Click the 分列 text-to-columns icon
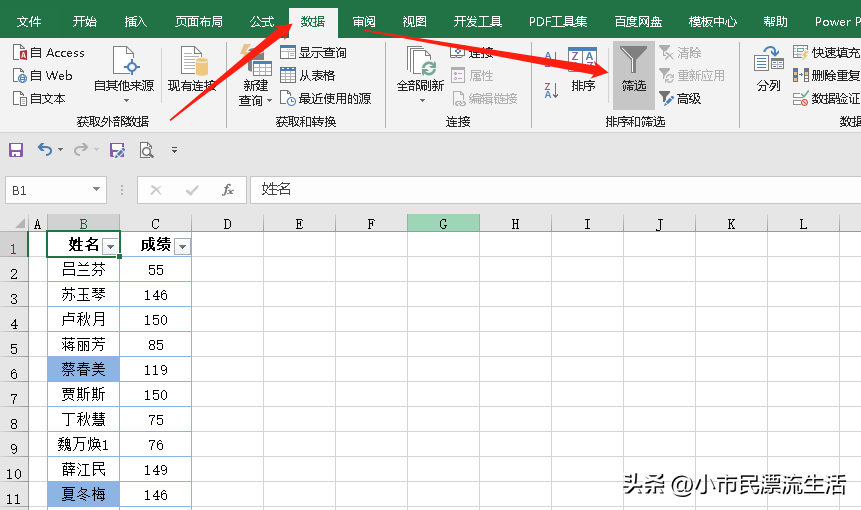The width and height of the screenshot is (861, 510). pyautogui.click(x=768, y=59)
